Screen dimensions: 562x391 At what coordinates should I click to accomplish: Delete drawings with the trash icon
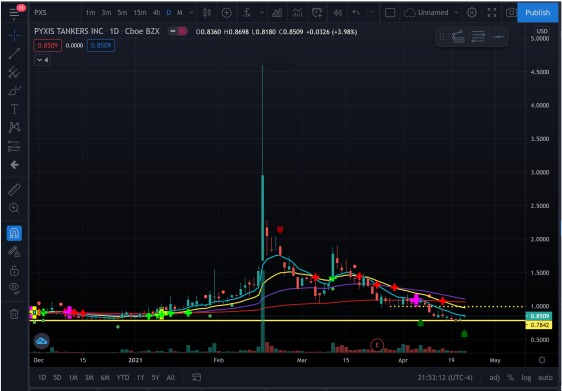click(14, 314)
